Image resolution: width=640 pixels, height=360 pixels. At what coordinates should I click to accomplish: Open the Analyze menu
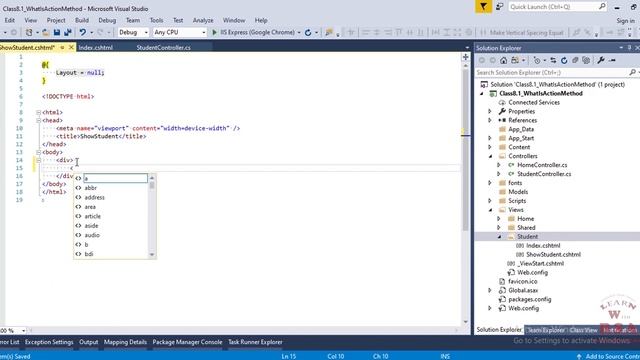pyautogui.click(x=203, y=20)
